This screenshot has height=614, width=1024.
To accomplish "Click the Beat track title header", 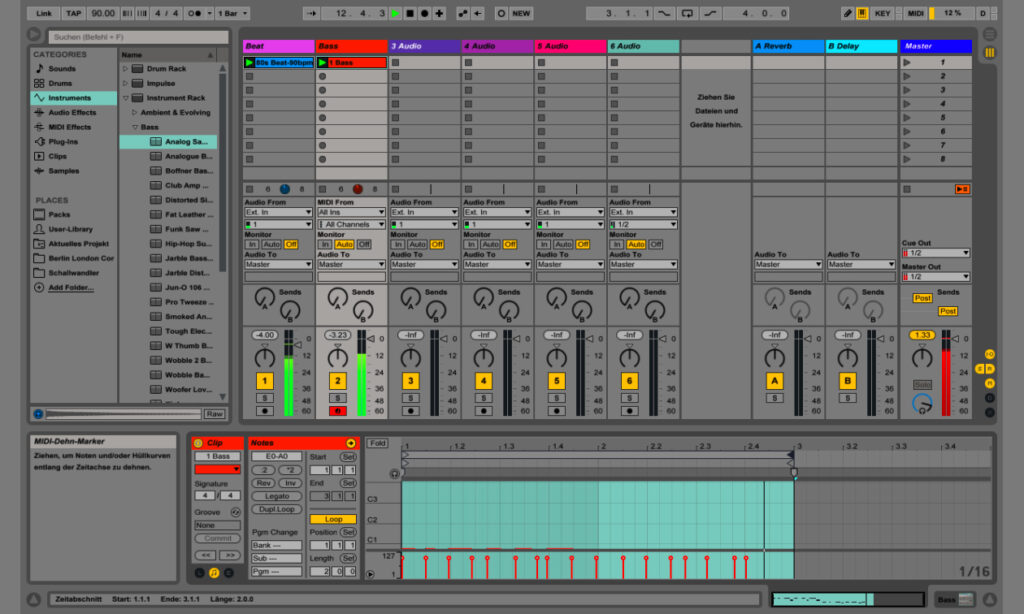I will (x=278, y=46).
